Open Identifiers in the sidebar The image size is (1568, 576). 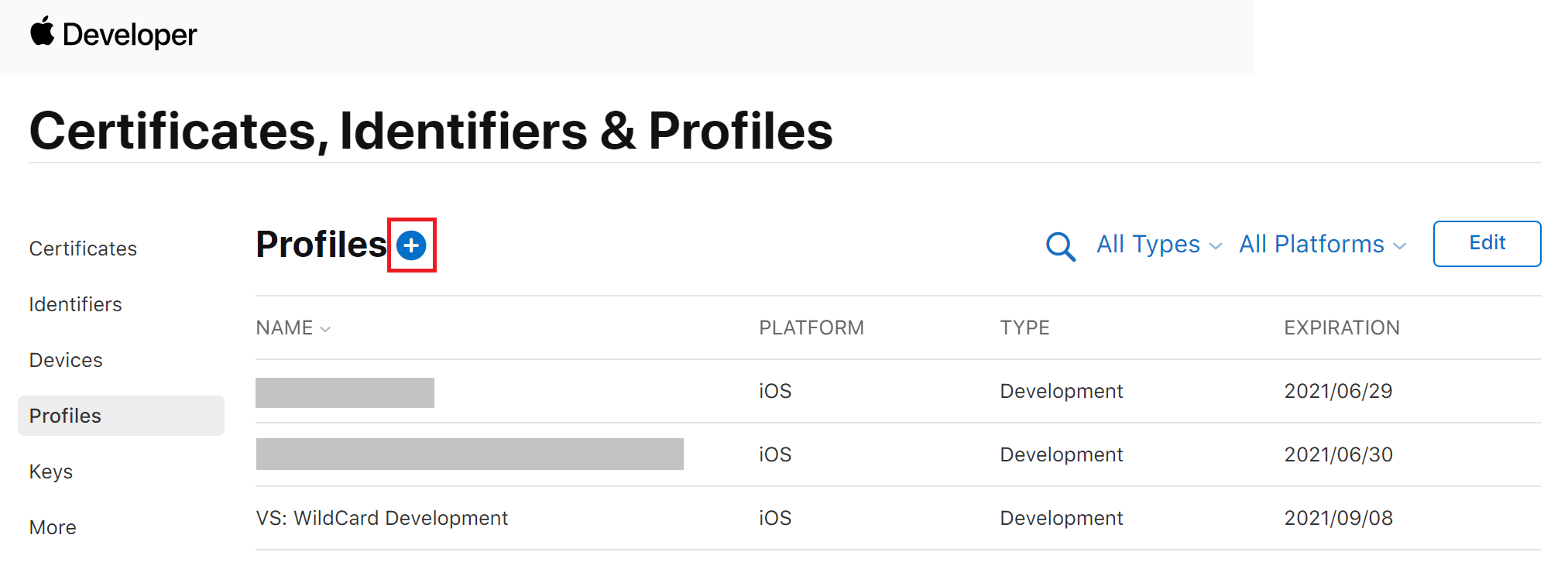(75, 304)
